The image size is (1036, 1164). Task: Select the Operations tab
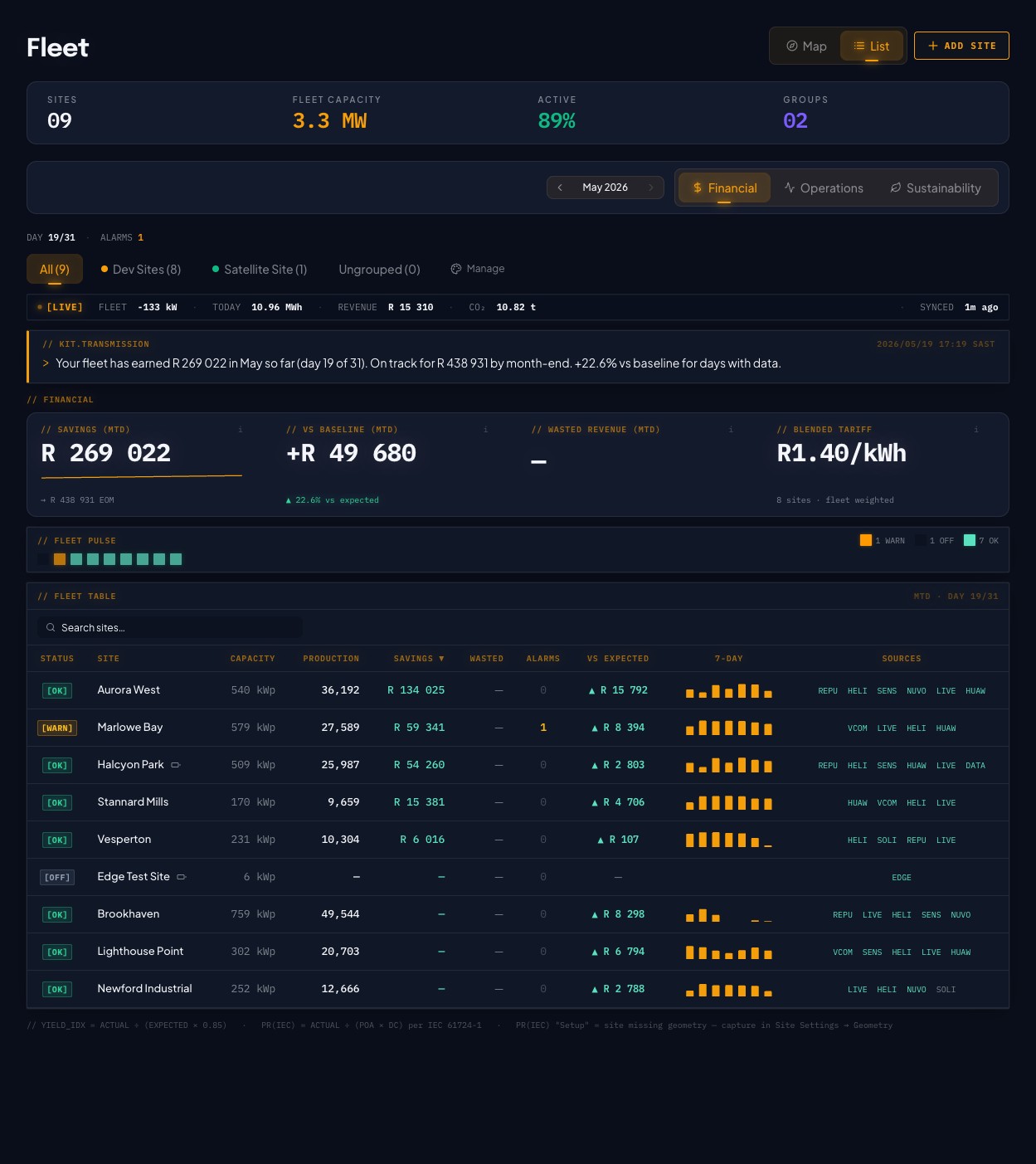click(x=824, y=188)
